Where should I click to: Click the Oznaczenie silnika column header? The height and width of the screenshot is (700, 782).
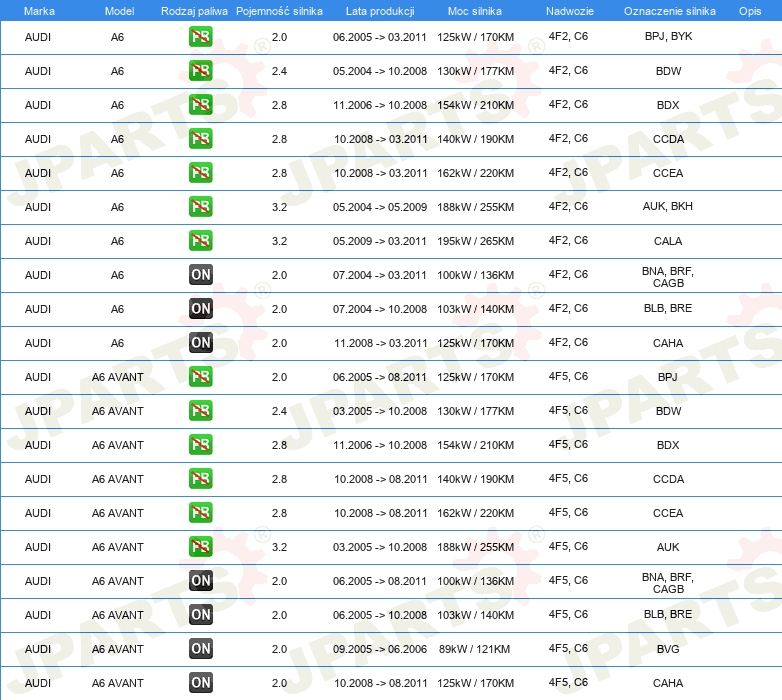(x=667, y=10)
